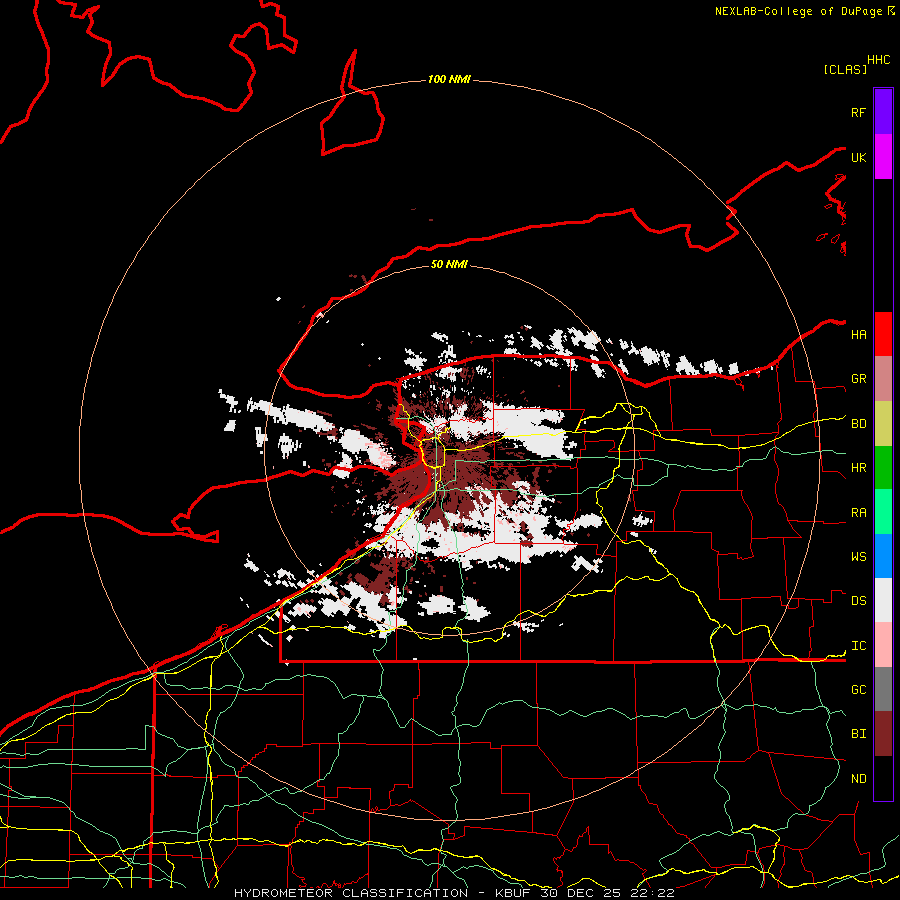Click the 'HYDROMETEOR CLASSIFICATION' title text
The height and width of the screenshot is (900, 900).
pyautogui.click(x=351, y=893)
